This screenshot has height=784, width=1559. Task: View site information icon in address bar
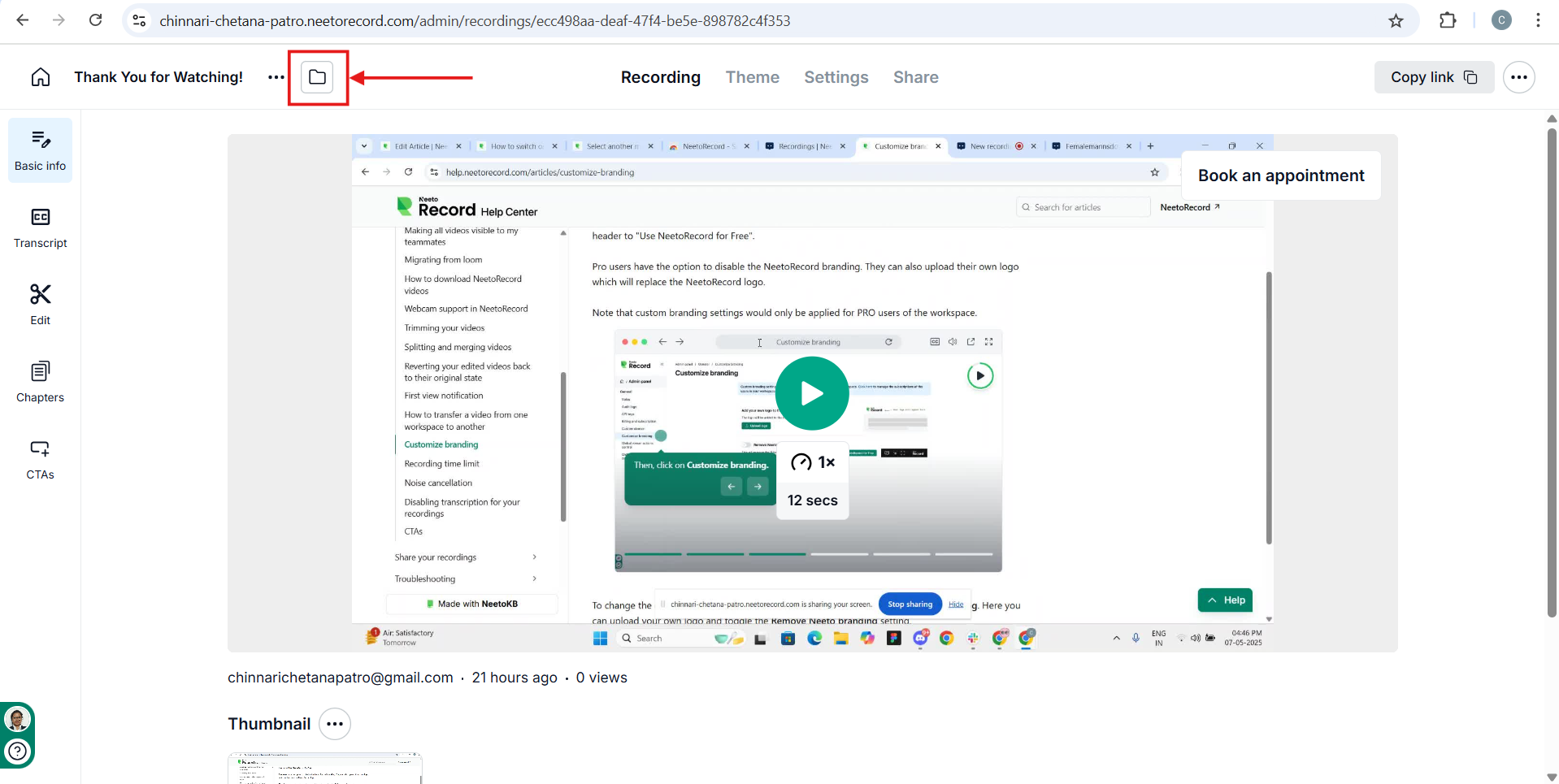tap(140, 20)
